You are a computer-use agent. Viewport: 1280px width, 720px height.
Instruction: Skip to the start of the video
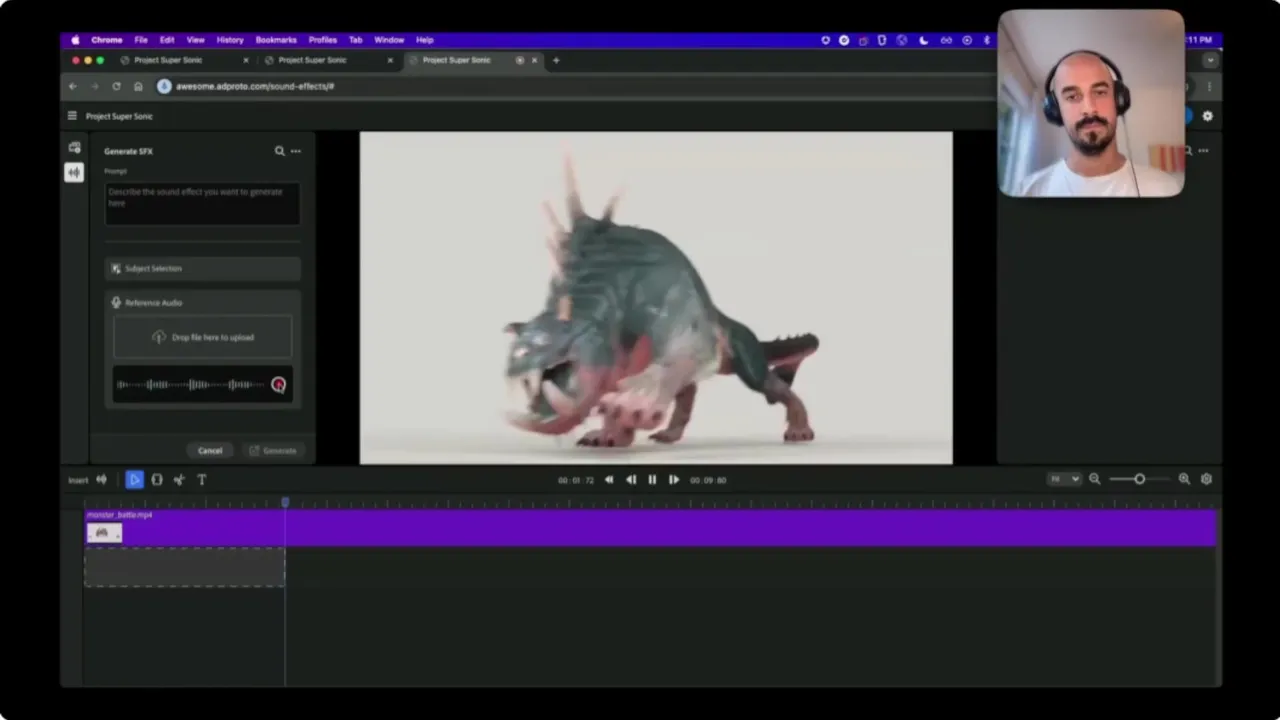[609, 480]
